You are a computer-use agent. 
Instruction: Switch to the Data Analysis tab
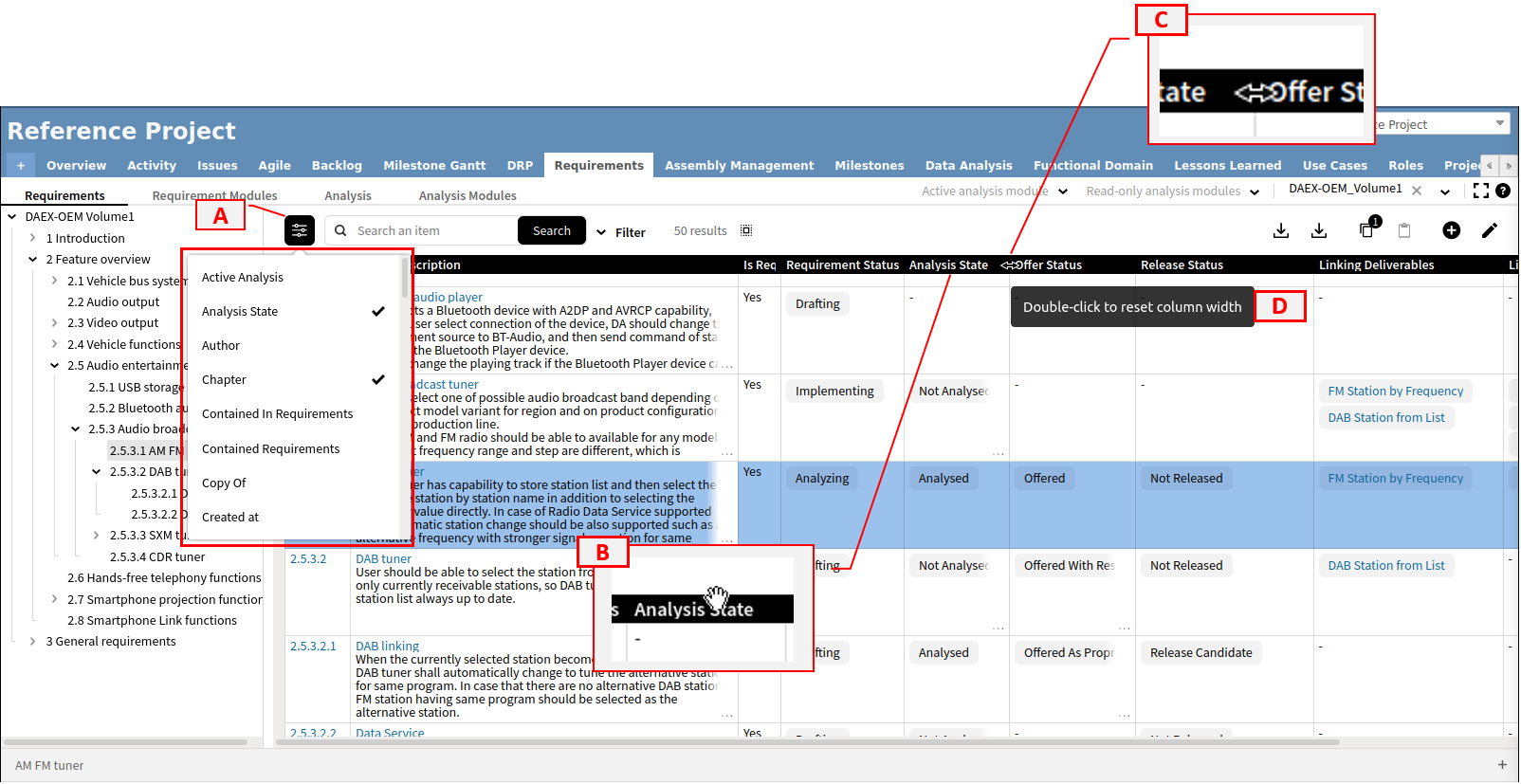click(968, 165)
